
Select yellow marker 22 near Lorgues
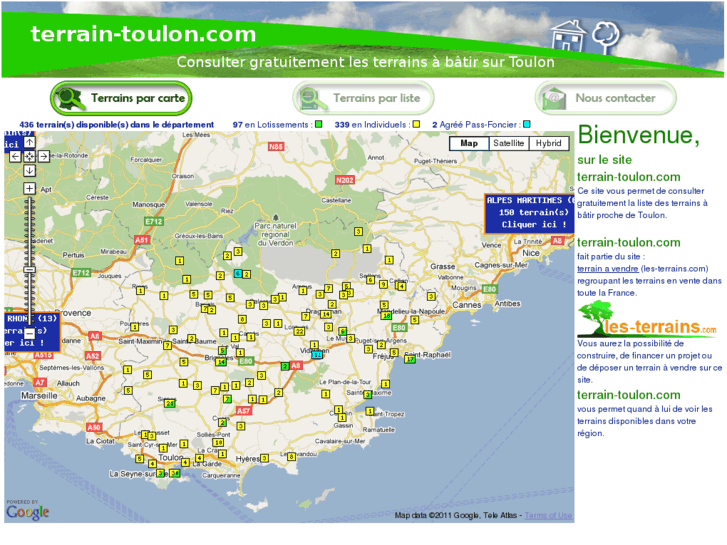click(300, 331)
